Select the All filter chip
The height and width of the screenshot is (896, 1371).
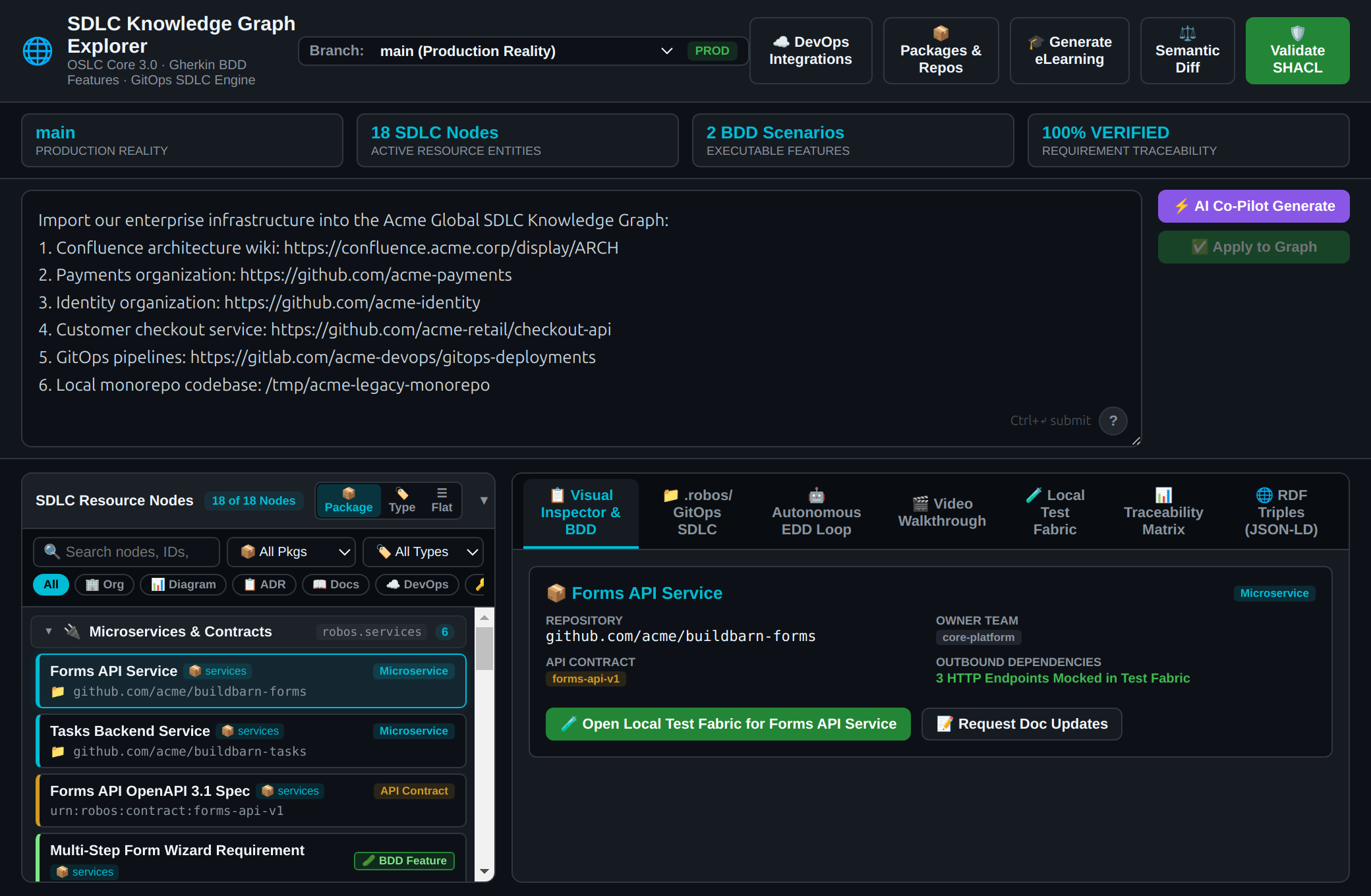51,584
